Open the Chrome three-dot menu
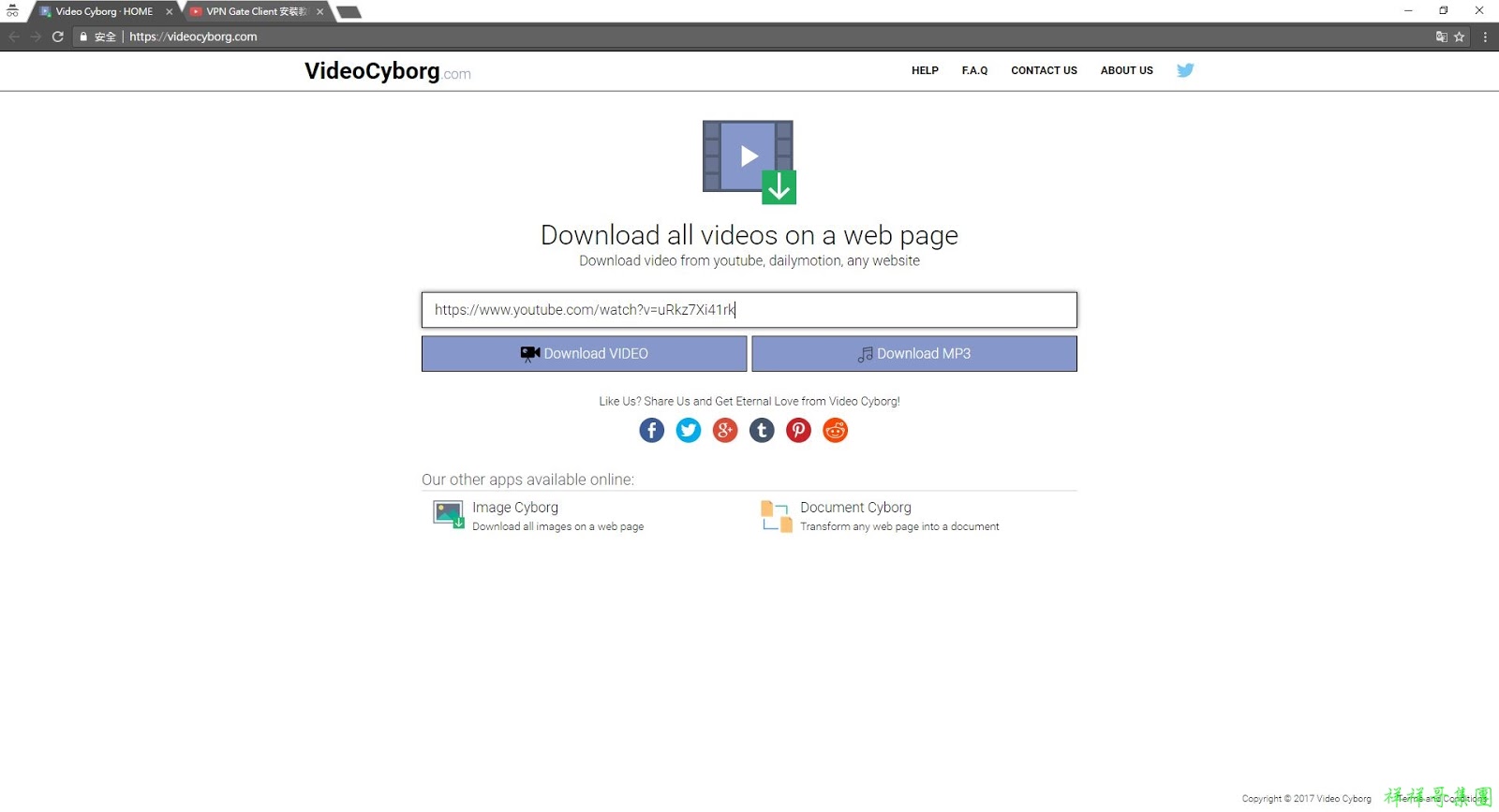Viewport: 1499px width, 812px height. (1485, 37)
